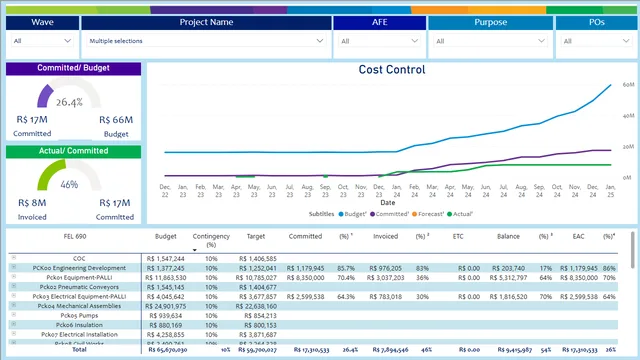Click committed cell R$ 8,350,000 in Pck01 row
The image size is (640, 360).
pos(305,278)
